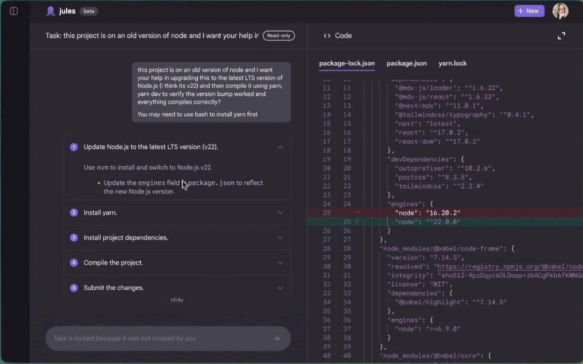The width and height of the screenshot is (583, 364).
Task: Expand the Compile the project step
Action: pyautogui.click(x=280, y=262)
